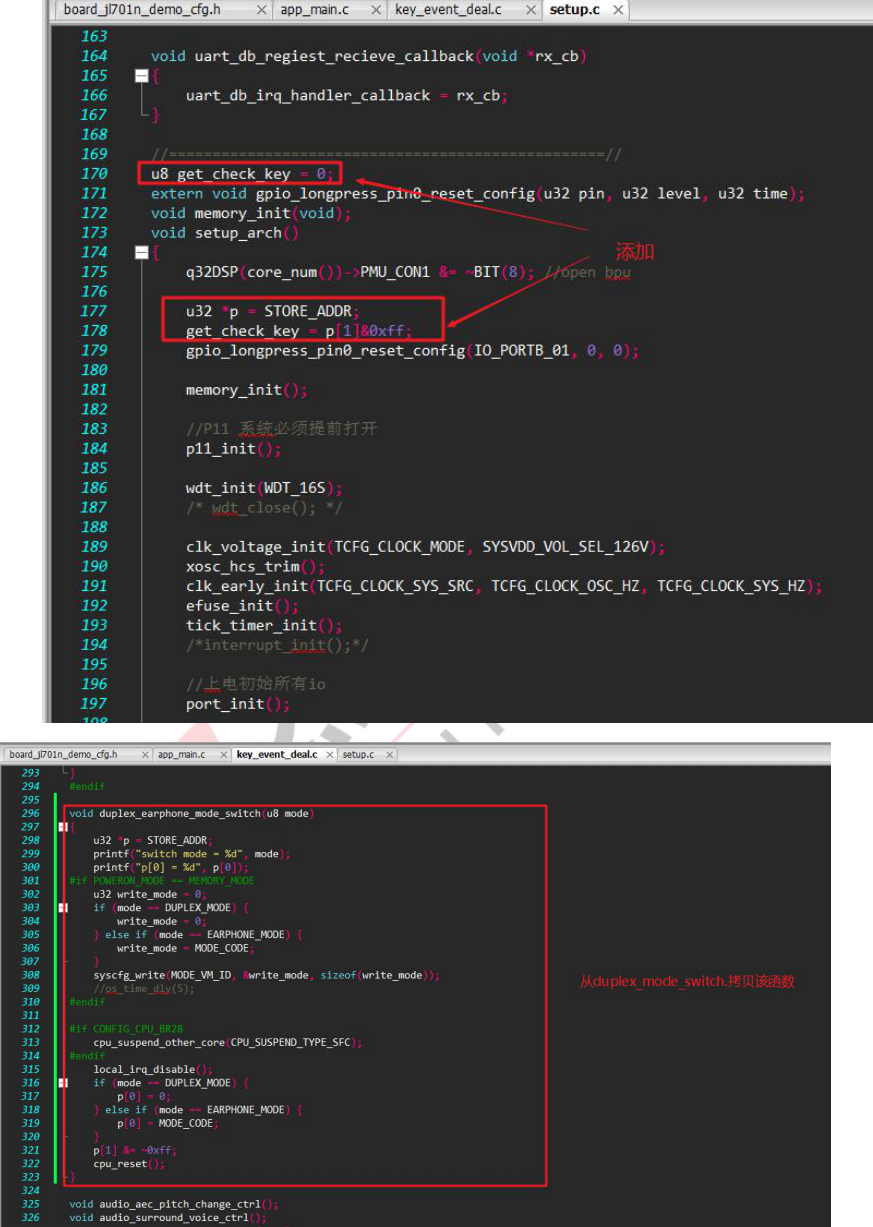Close setup.c tab in lower editor
This screenshot has width=873, height=1227.
point(390,755)
